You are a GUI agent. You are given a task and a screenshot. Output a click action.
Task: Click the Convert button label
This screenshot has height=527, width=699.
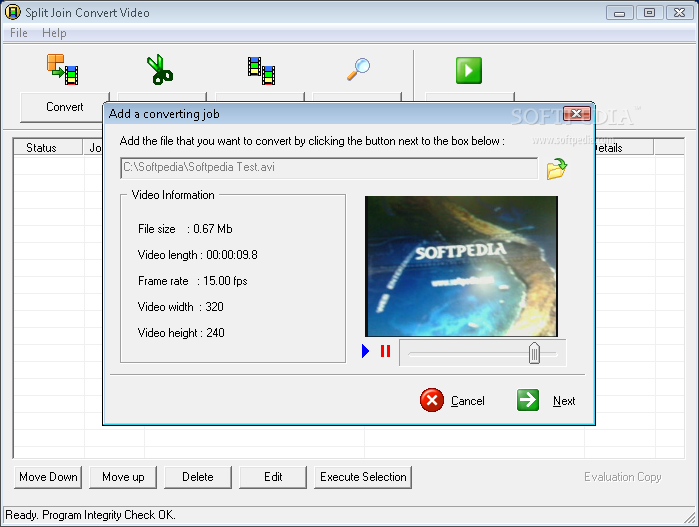(65, 107)
